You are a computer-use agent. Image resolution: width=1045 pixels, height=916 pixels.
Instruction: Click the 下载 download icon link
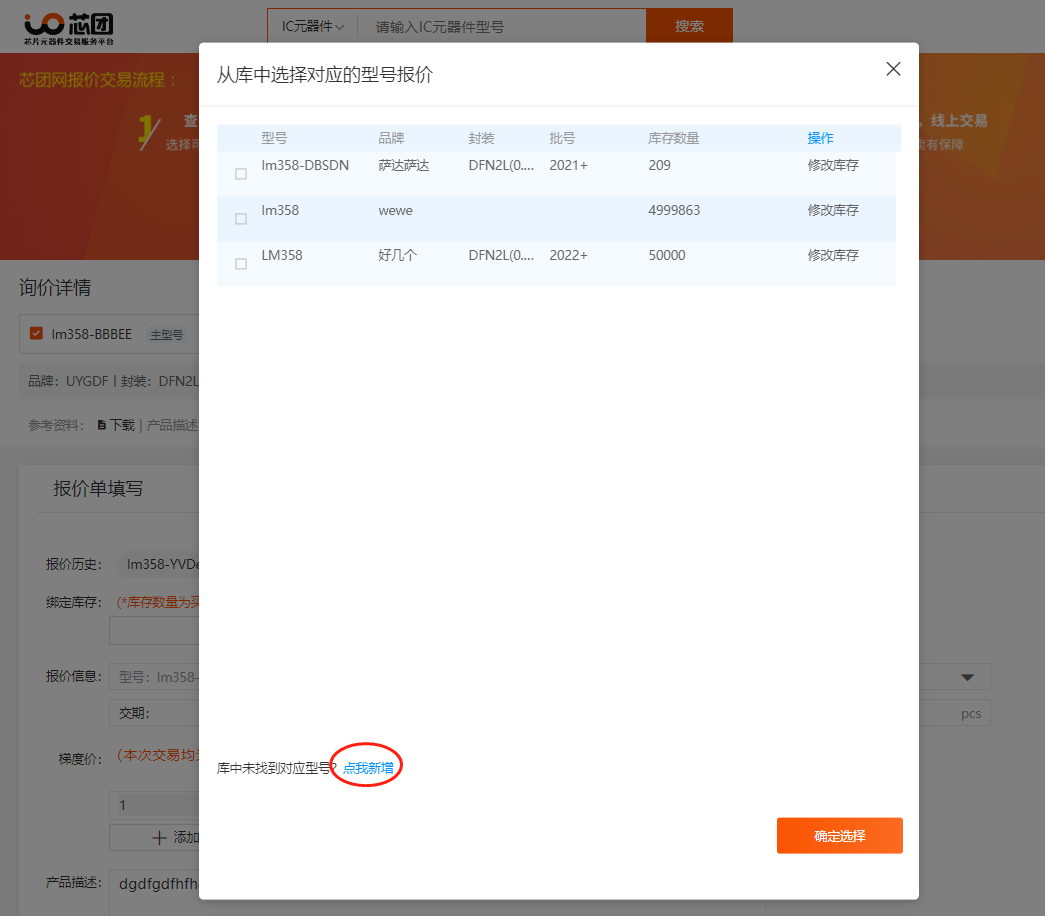coord(116,425)
